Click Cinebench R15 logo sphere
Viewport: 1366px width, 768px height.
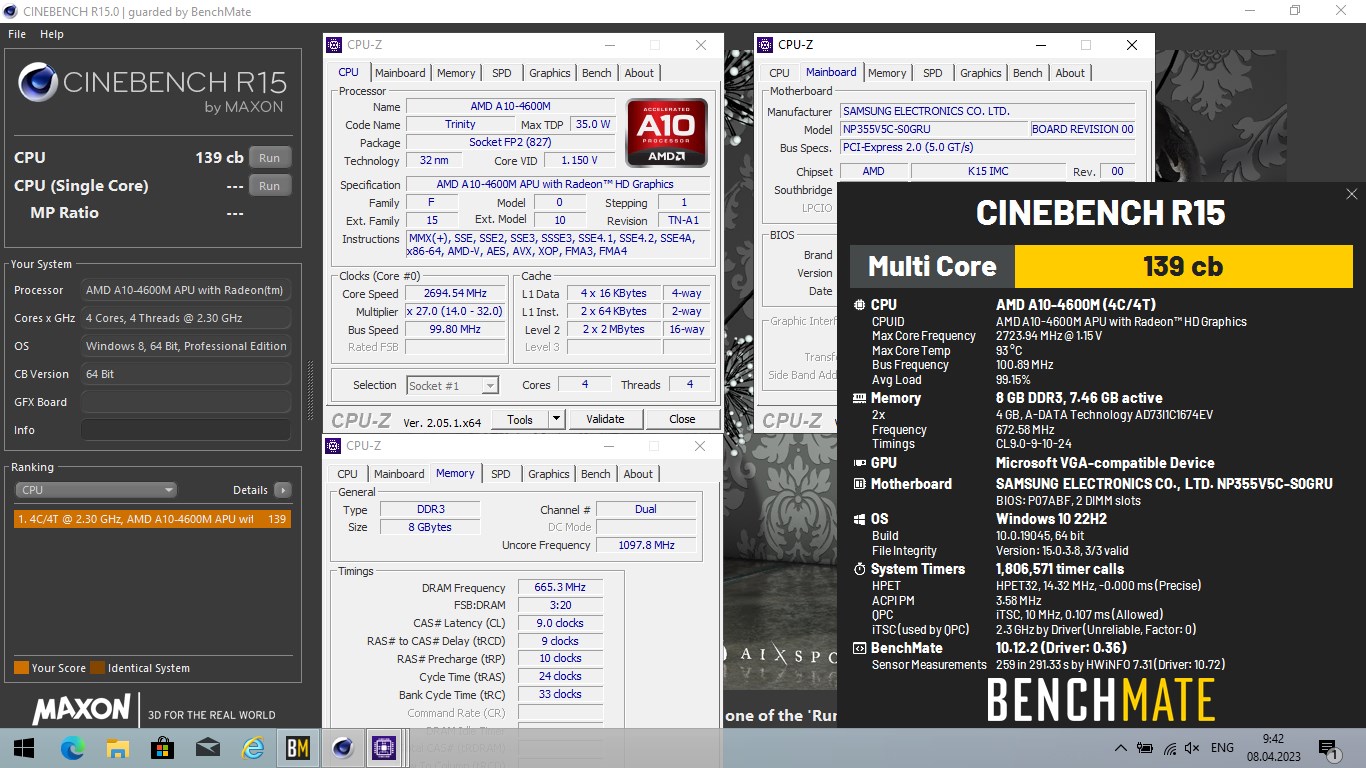coord(37,82)
